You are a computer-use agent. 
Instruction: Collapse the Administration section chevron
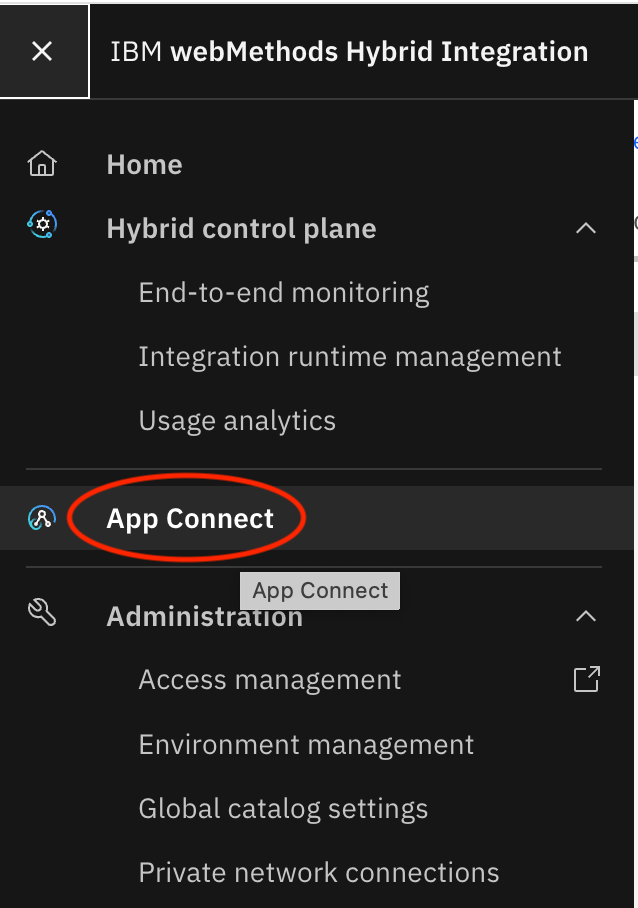(x=586, y=616)
